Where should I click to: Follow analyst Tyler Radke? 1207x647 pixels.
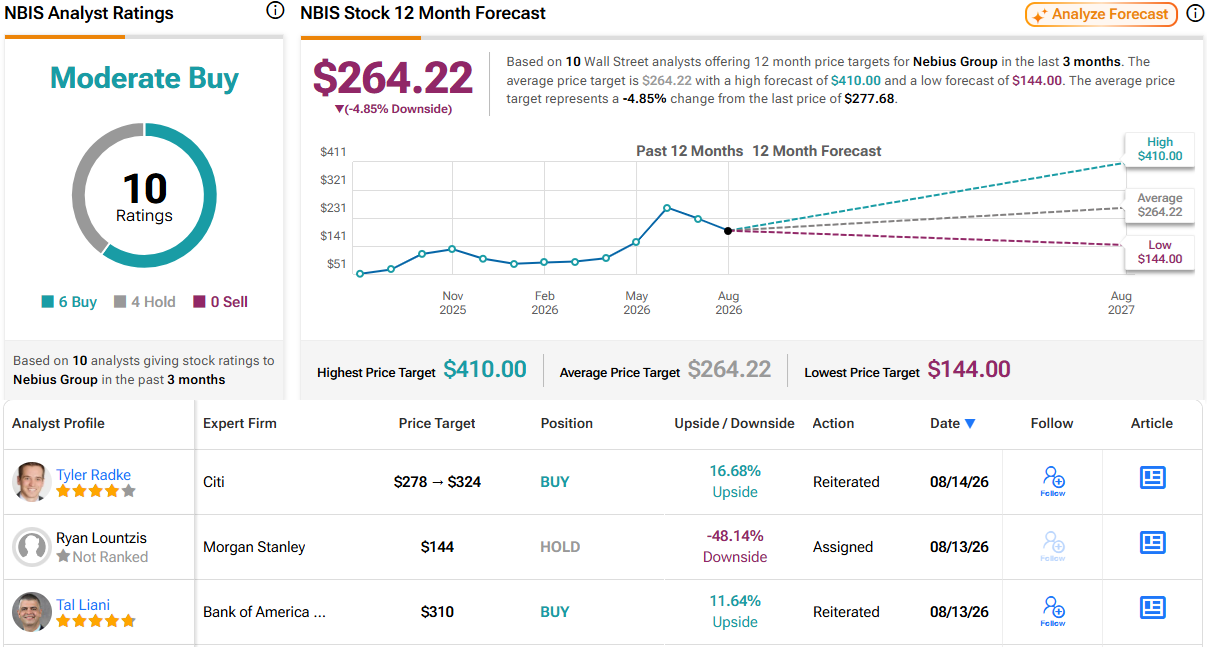(x=1052, y=481)
